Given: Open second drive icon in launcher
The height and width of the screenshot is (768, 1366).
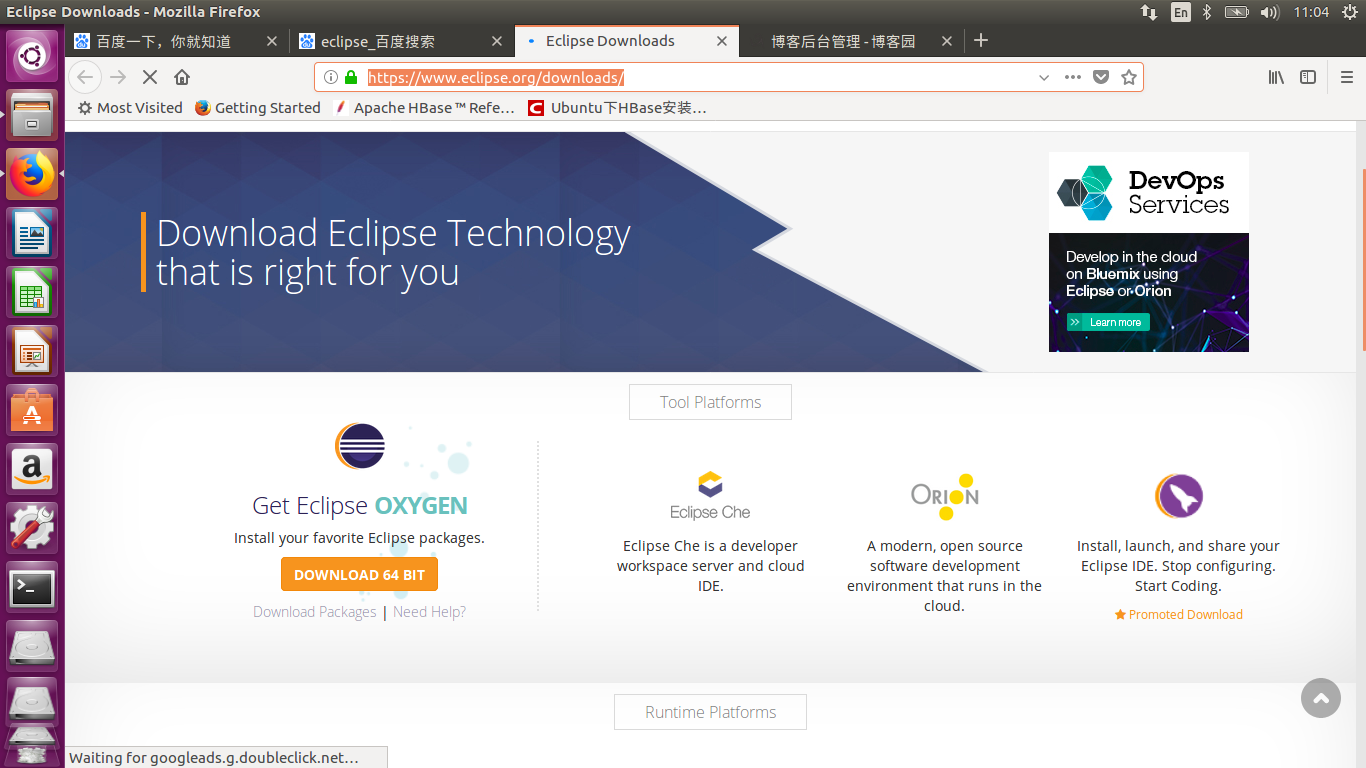Looking at the screenshot, I should [32, 704].
